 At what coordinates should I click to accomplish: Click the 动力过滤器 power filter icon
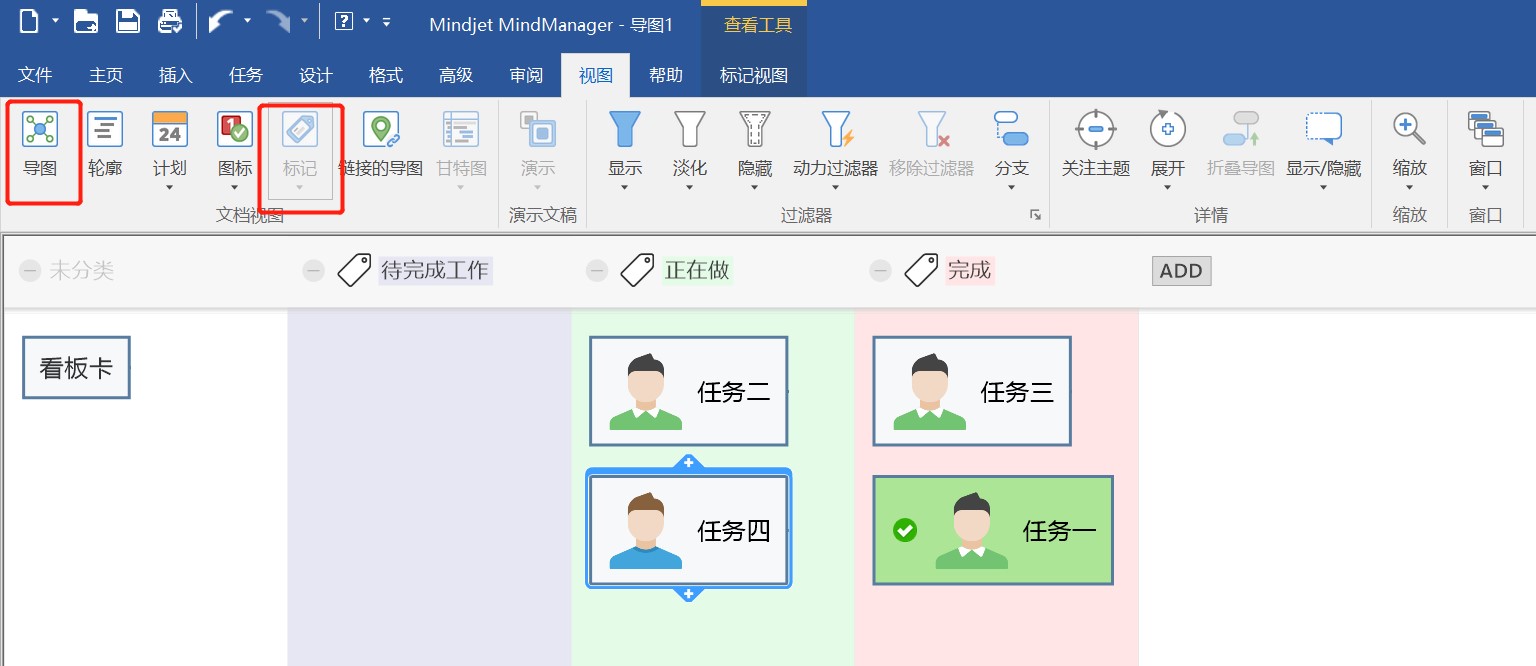835,145
